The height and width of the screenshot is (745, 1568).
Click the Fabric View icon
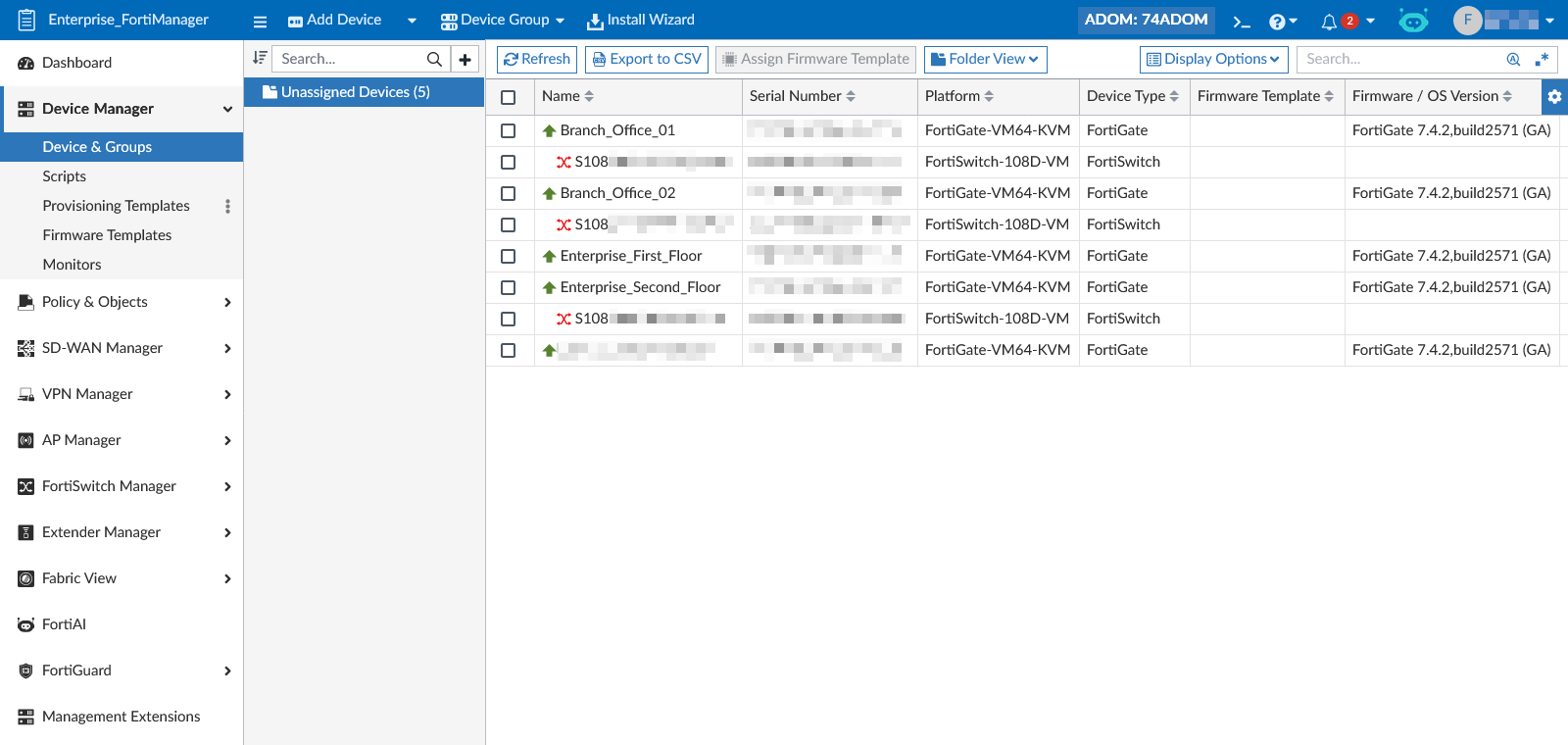25,578
